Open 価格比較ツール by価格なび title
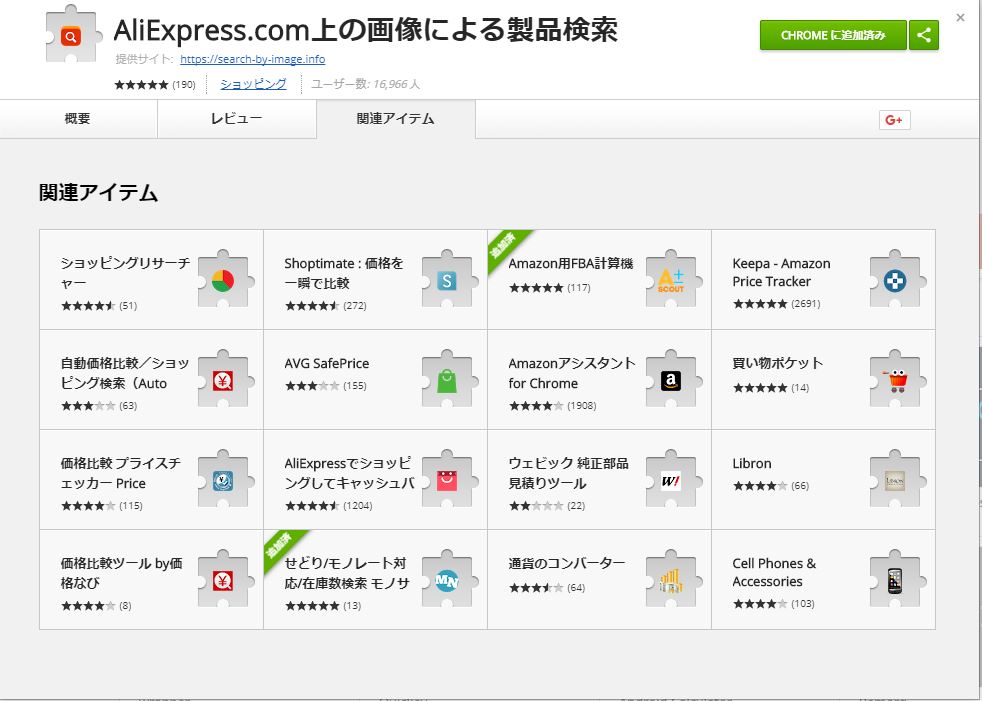Screen dimensions: 982x701 coord(121,573)
